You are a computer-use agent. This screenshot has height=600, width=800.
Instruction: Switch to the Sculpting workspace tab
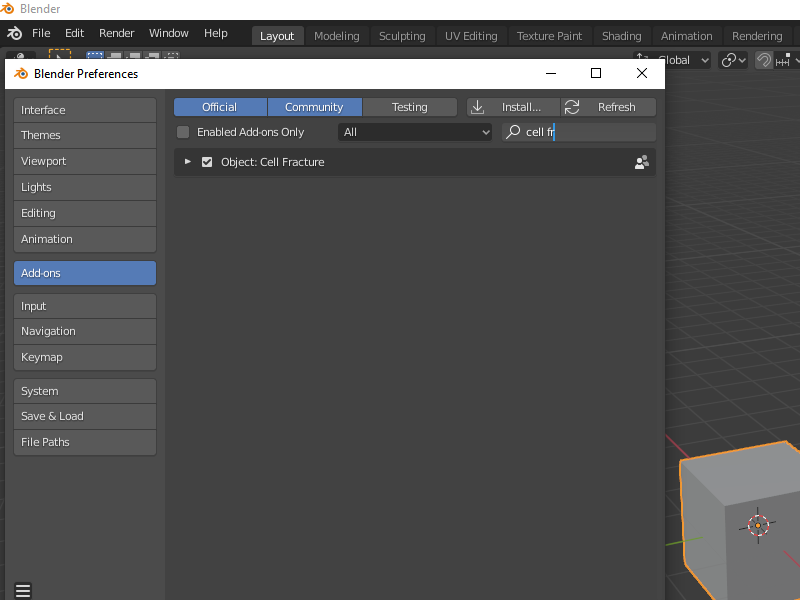[x=402, y=36]
